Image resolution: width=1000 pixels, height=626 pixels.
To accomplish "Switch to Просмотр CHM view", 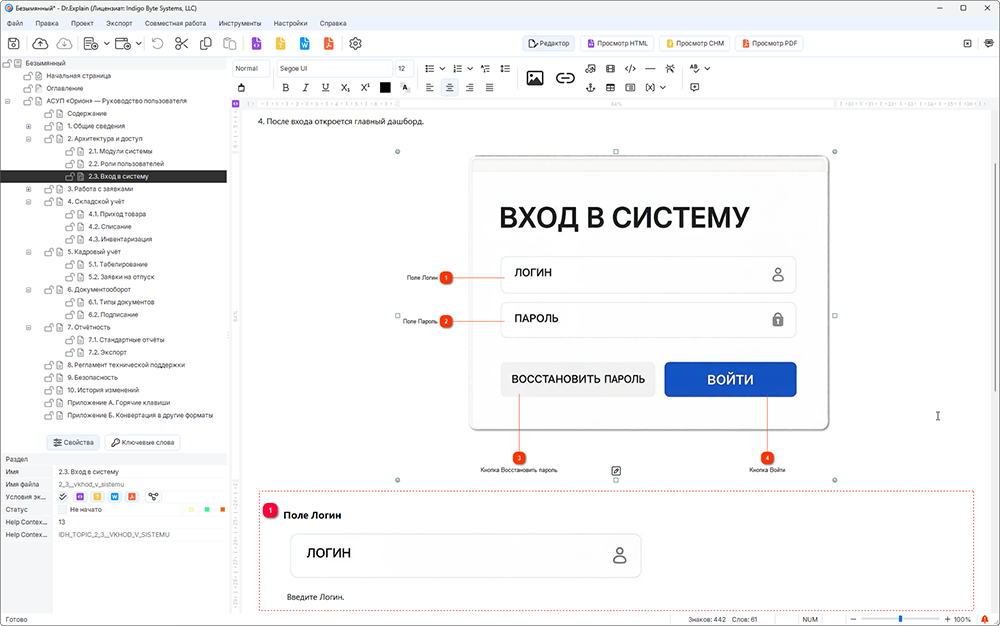I will 695,43.
